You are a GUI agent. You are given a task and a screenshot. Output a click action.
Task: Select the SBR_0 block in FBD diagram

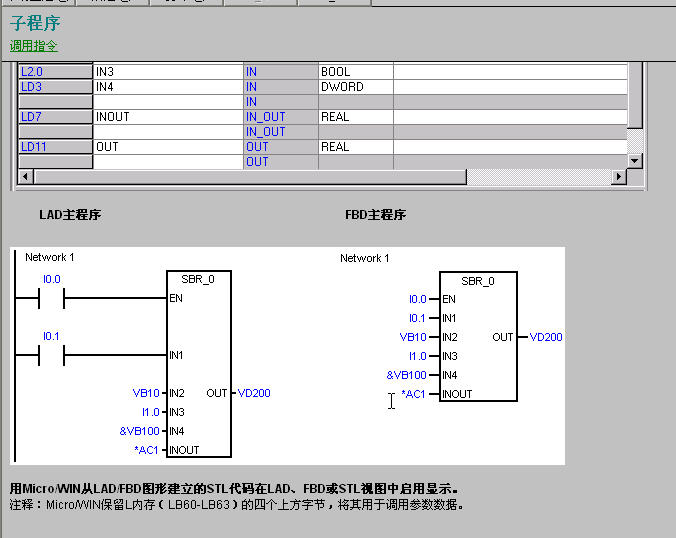(x=477, y=337)
